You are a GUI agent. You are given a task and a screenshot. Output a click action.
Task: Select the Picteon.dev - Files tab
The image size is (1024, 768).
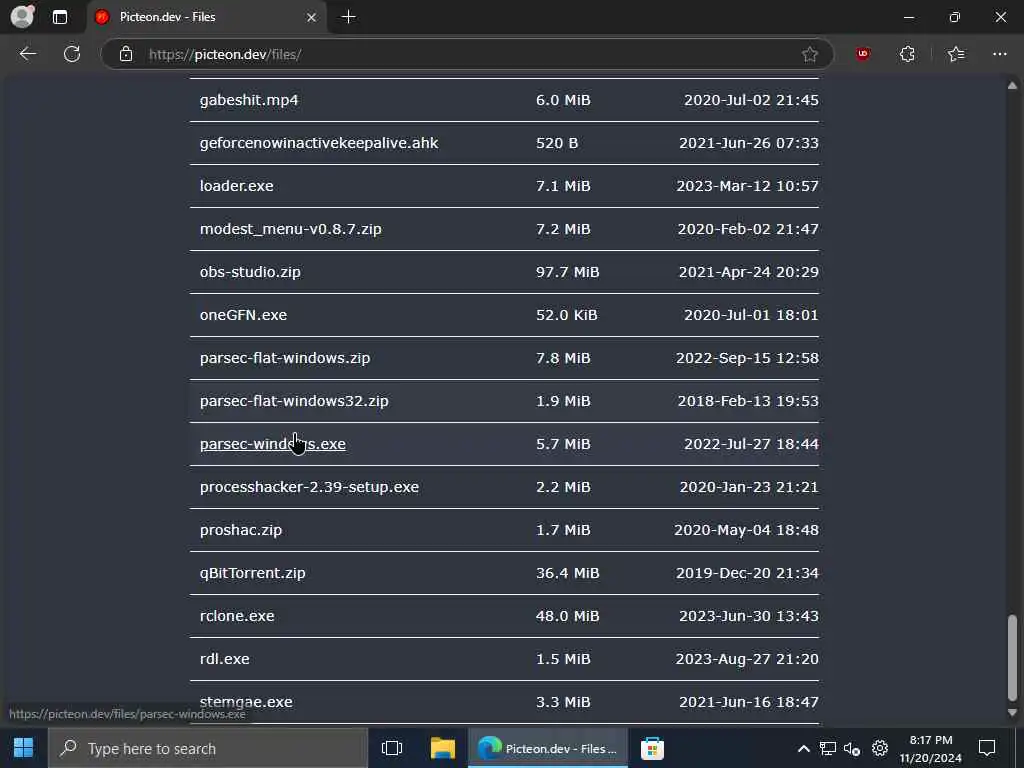coord(206,17)
